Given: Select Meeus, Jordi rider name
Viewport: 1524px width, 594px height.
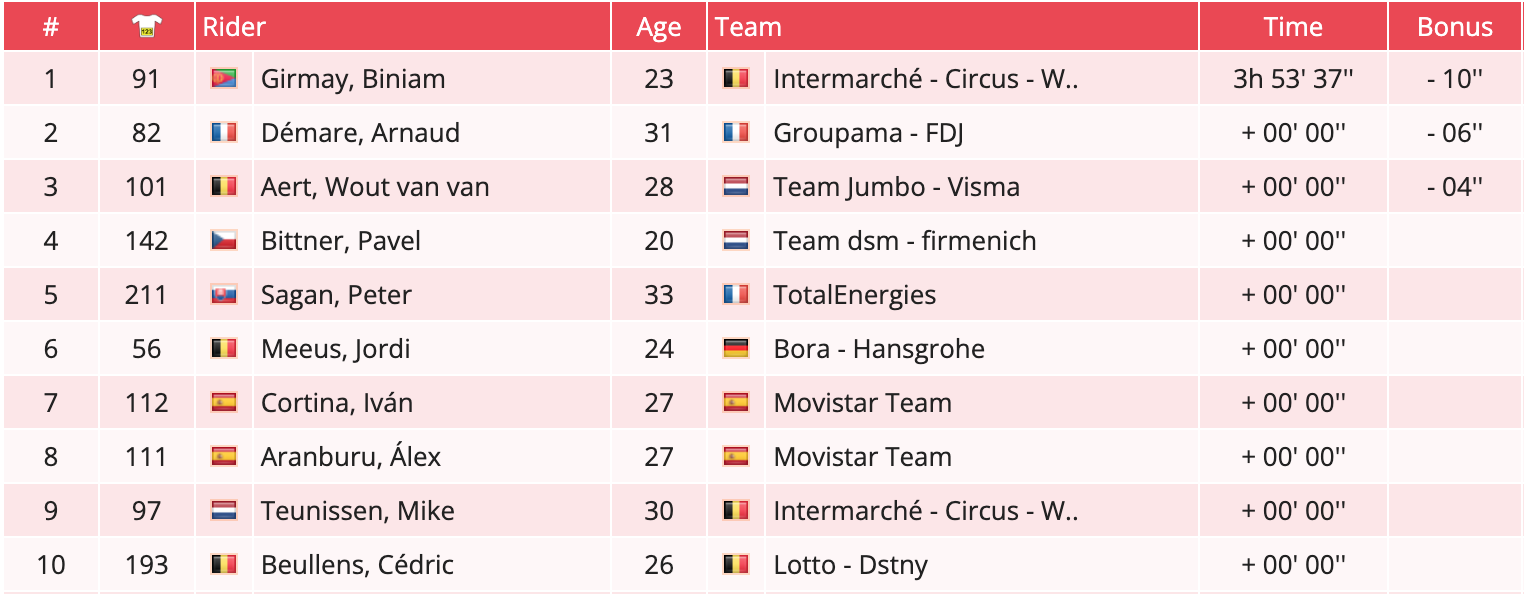Looking at the screenshot, I should tap(335, 349).
